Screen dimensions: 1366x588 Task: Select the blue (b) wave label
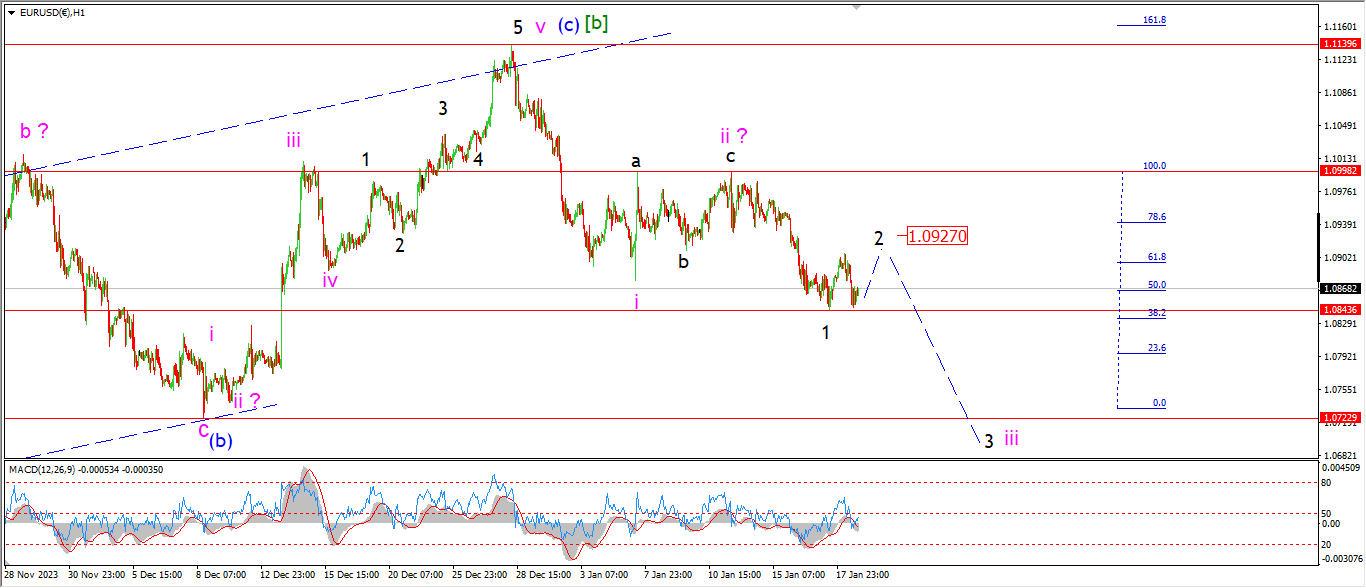(x=221, y=441)
